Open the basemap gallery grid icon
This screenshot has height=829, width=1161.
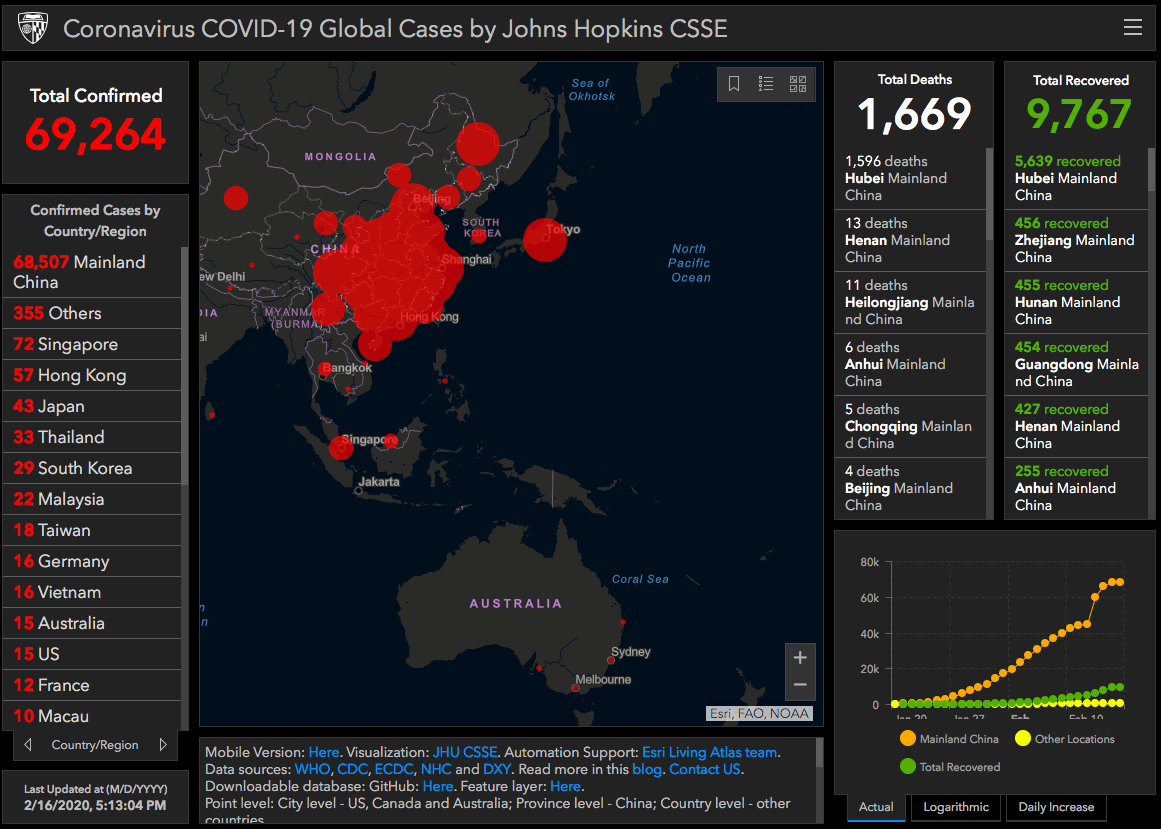798,84
